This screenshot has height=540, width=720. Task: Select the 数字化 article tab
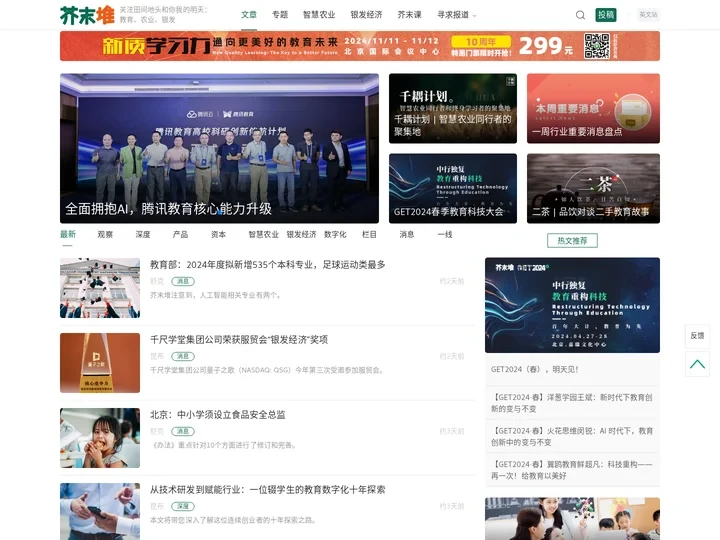click(x=335, y=234)
